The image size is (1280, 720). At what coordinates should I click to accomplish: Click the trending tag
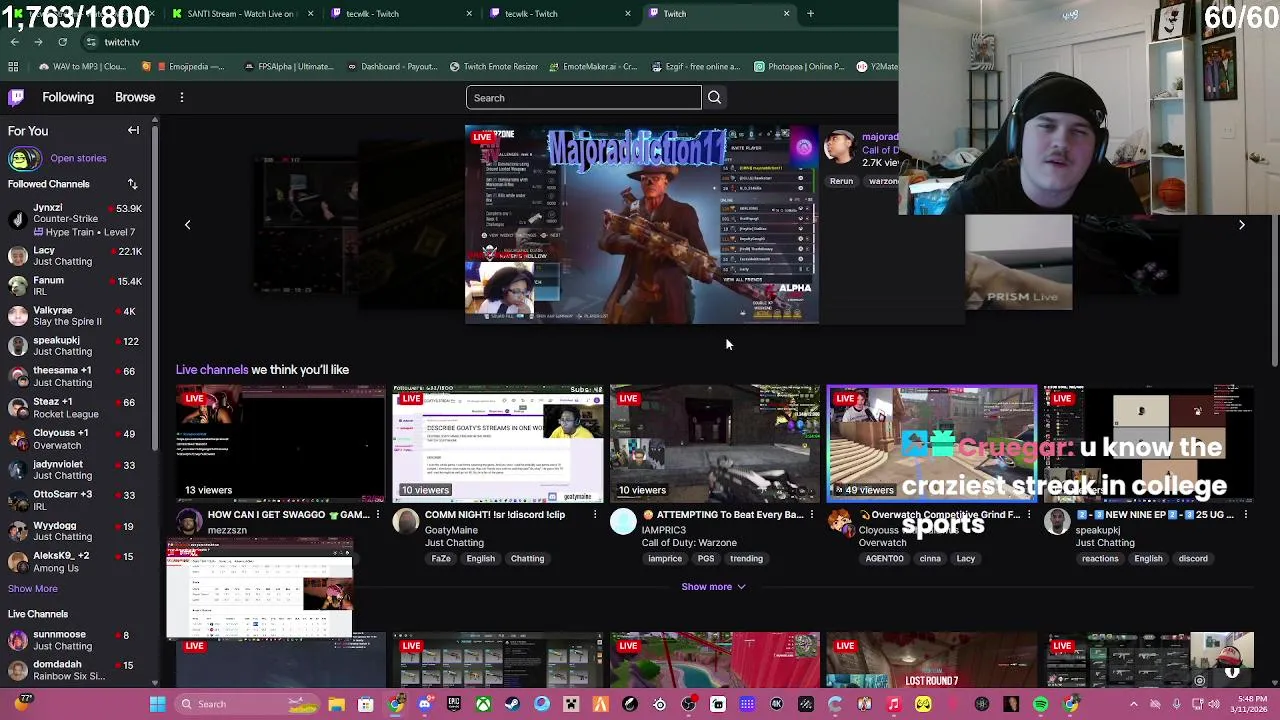[x=746, y=559]
